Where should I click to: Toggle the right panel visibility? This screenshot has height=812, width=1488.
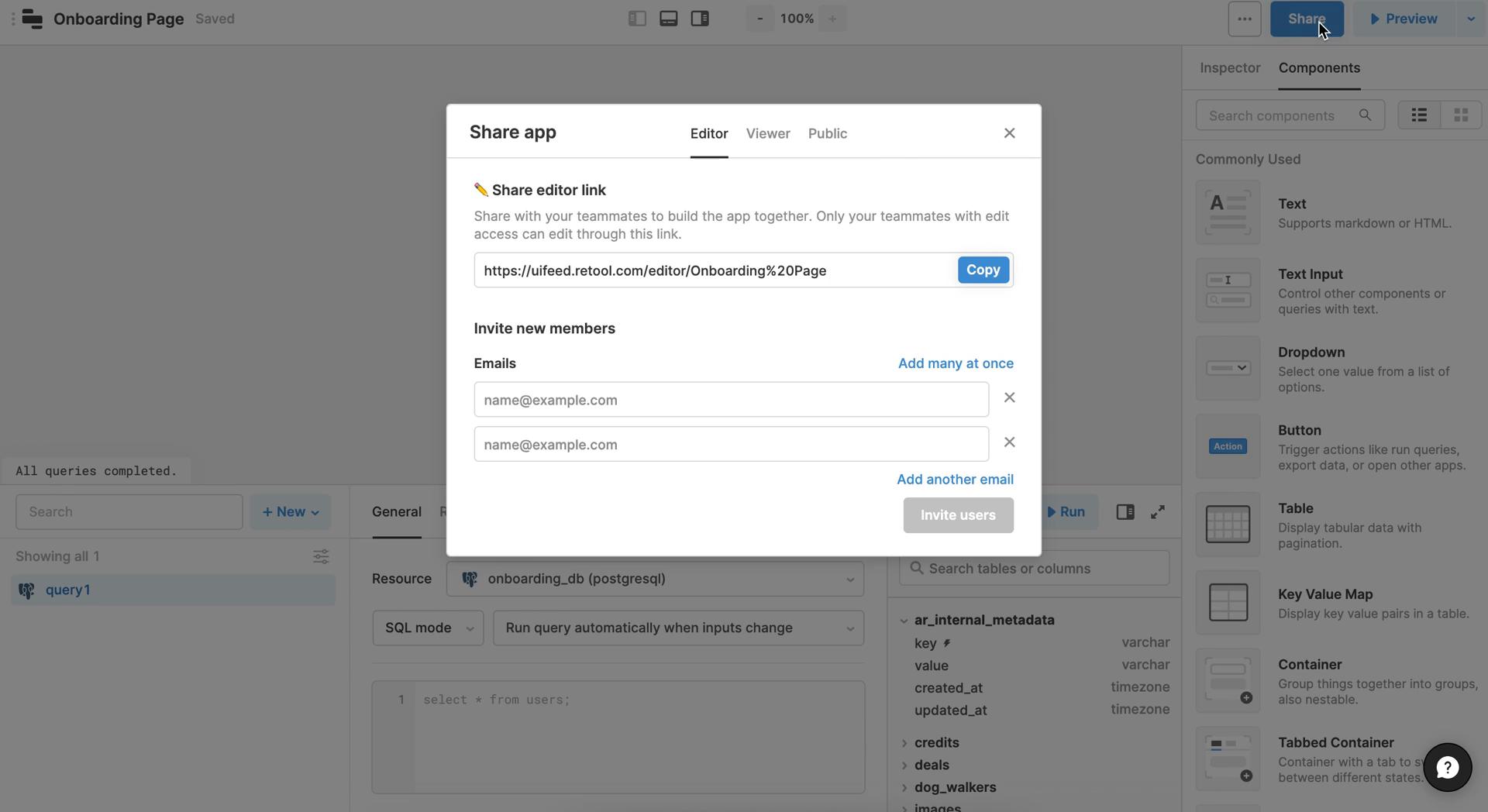coord(699,18)
